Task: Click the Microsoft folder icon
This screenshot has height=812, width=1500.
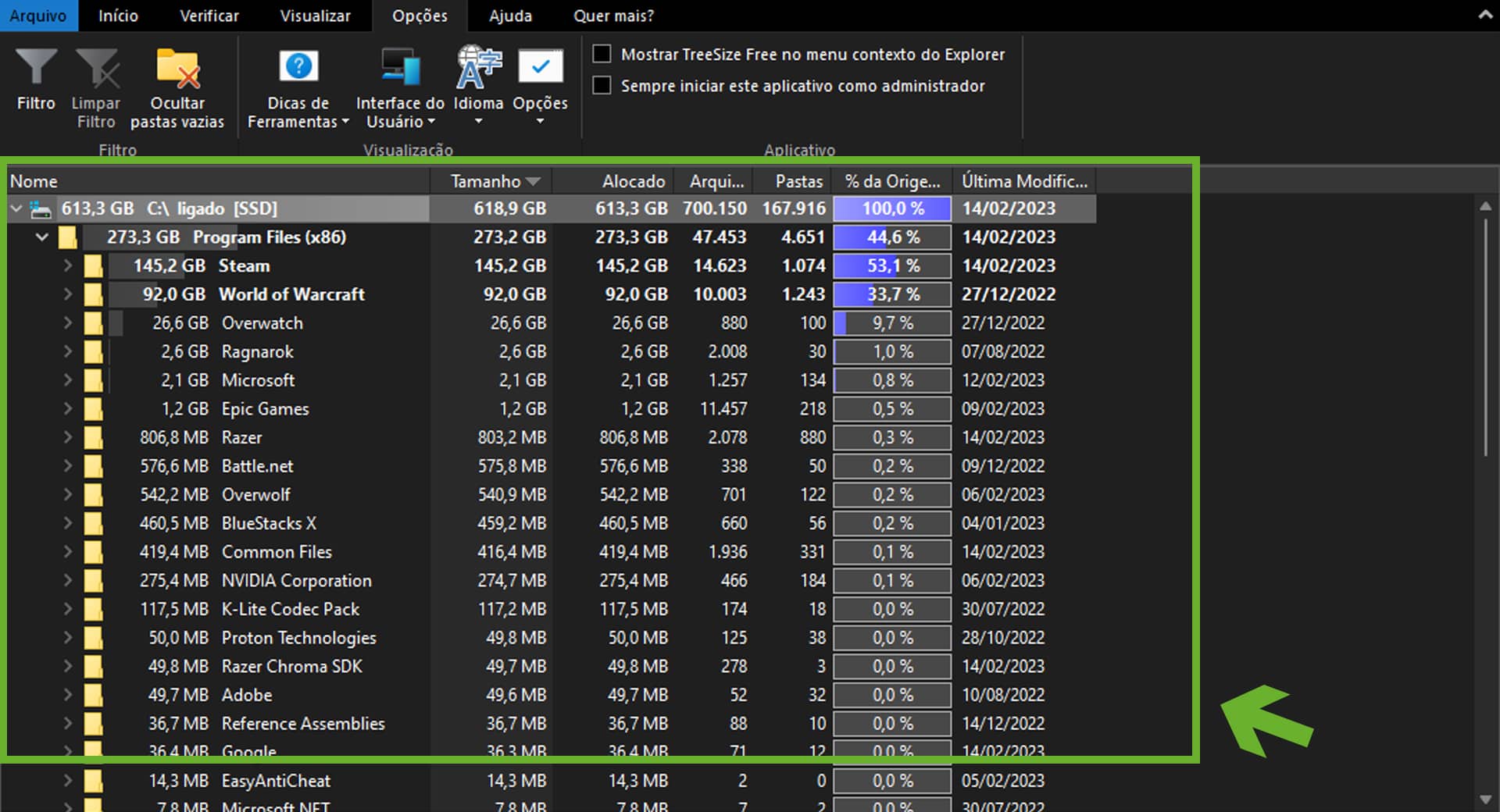Action: click(x=94, y=381)
